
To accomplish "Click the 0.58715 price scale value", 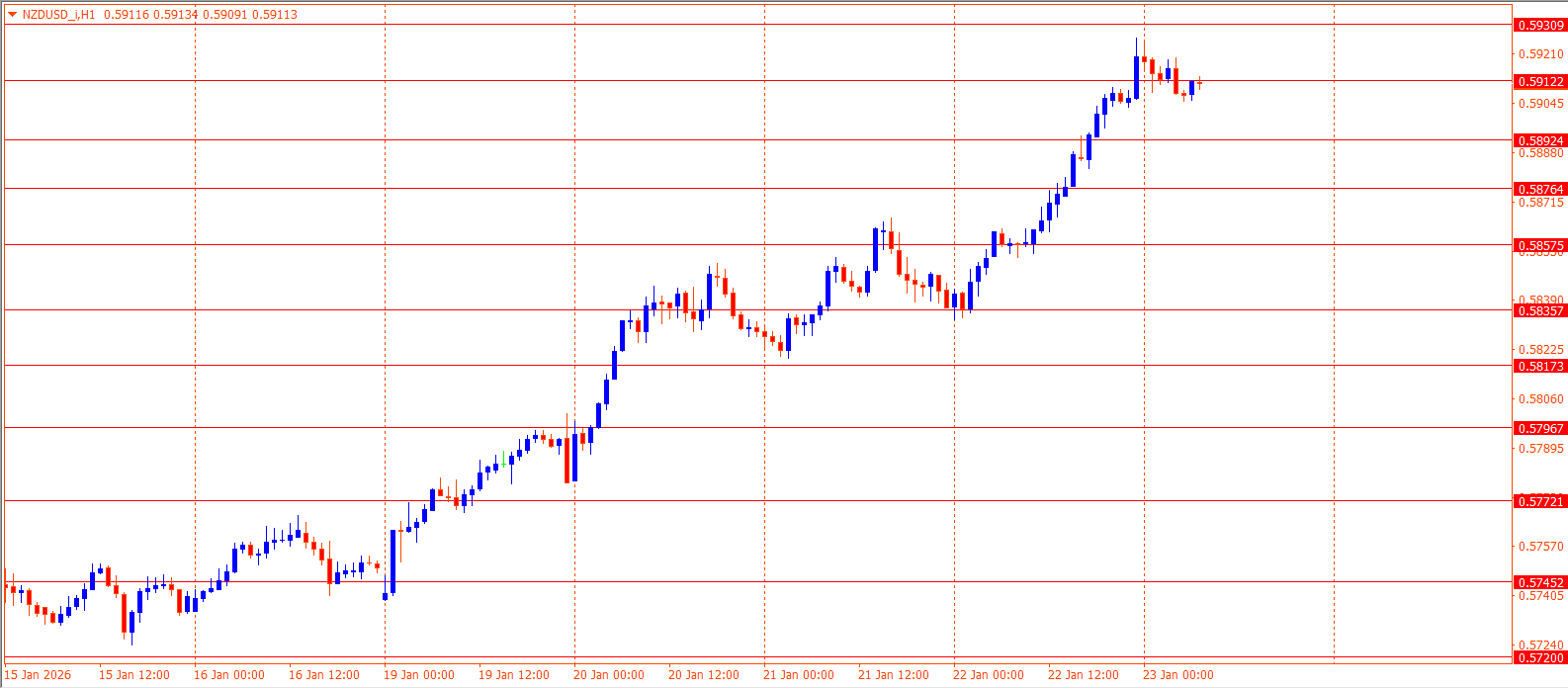I will (x=1541, y=203).
